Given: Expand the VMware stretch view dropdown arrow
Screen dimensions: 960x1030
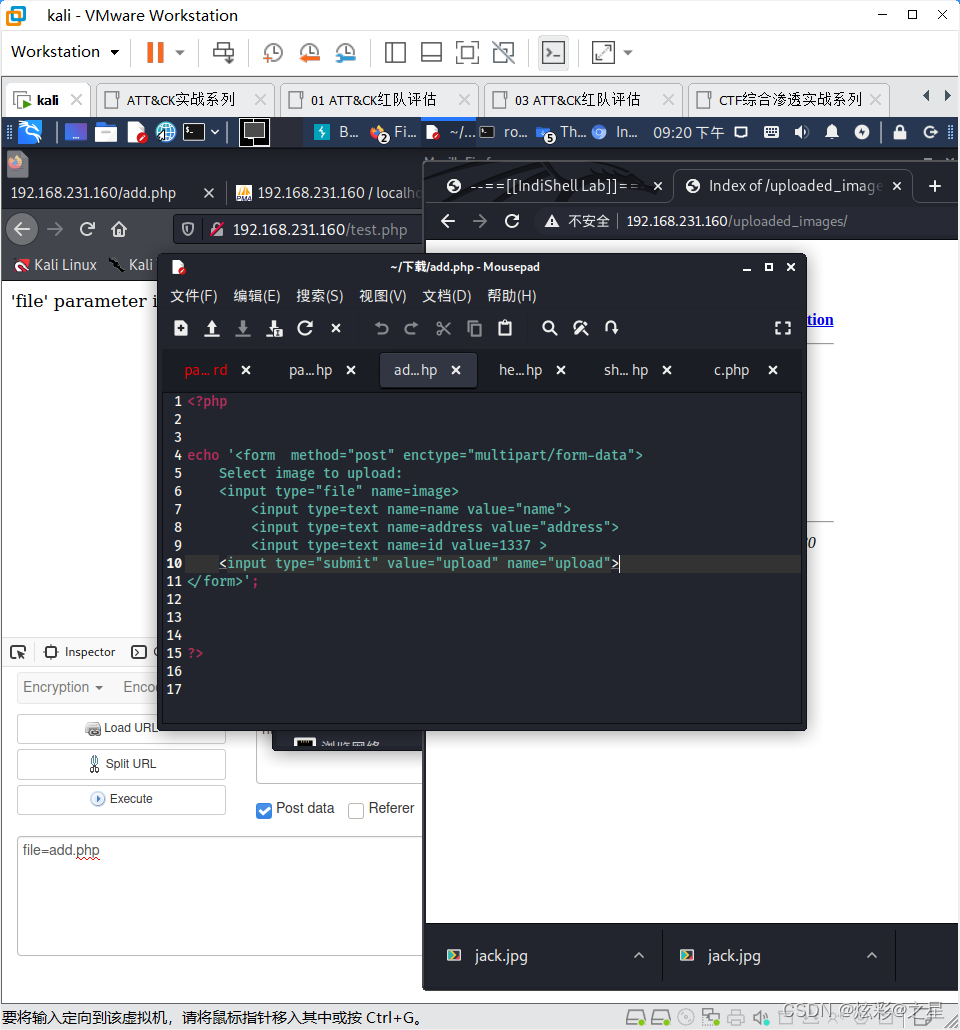Looking at the screenshot, I should [x=628, y=53].
